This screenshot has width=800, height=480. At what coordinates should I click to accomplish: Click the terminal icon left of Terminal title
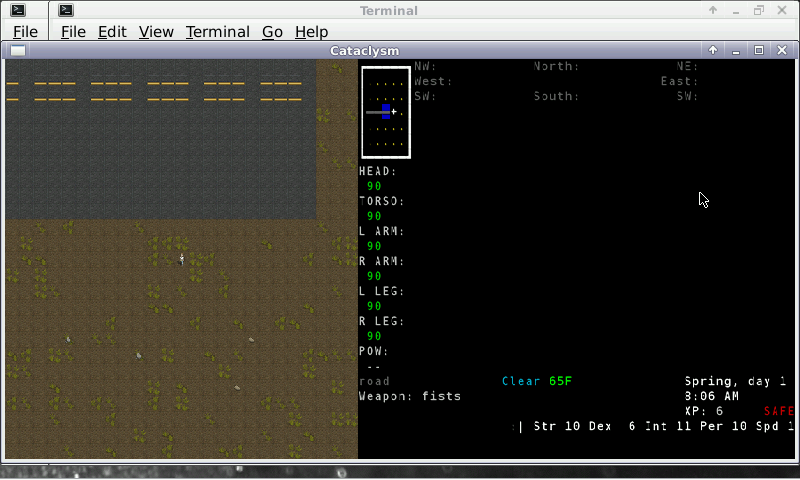65,11
